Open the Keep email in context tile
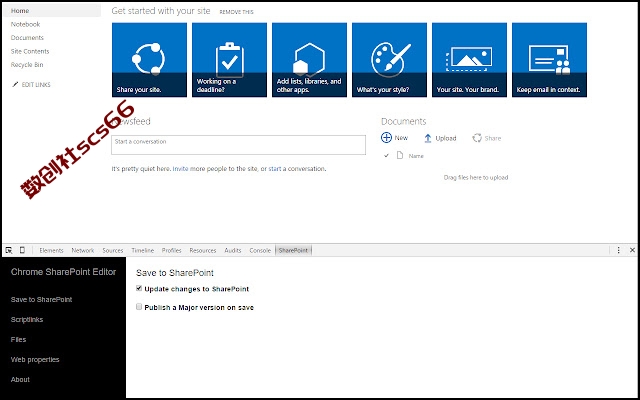The image size is (640, 400). tap(549, 60)
